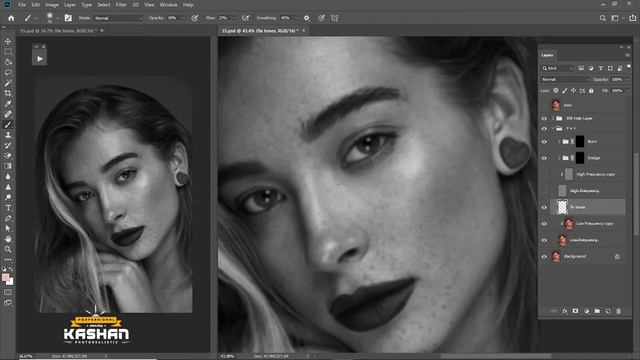
Task: Hide the Background layer
Action: [x=544, y=257]
